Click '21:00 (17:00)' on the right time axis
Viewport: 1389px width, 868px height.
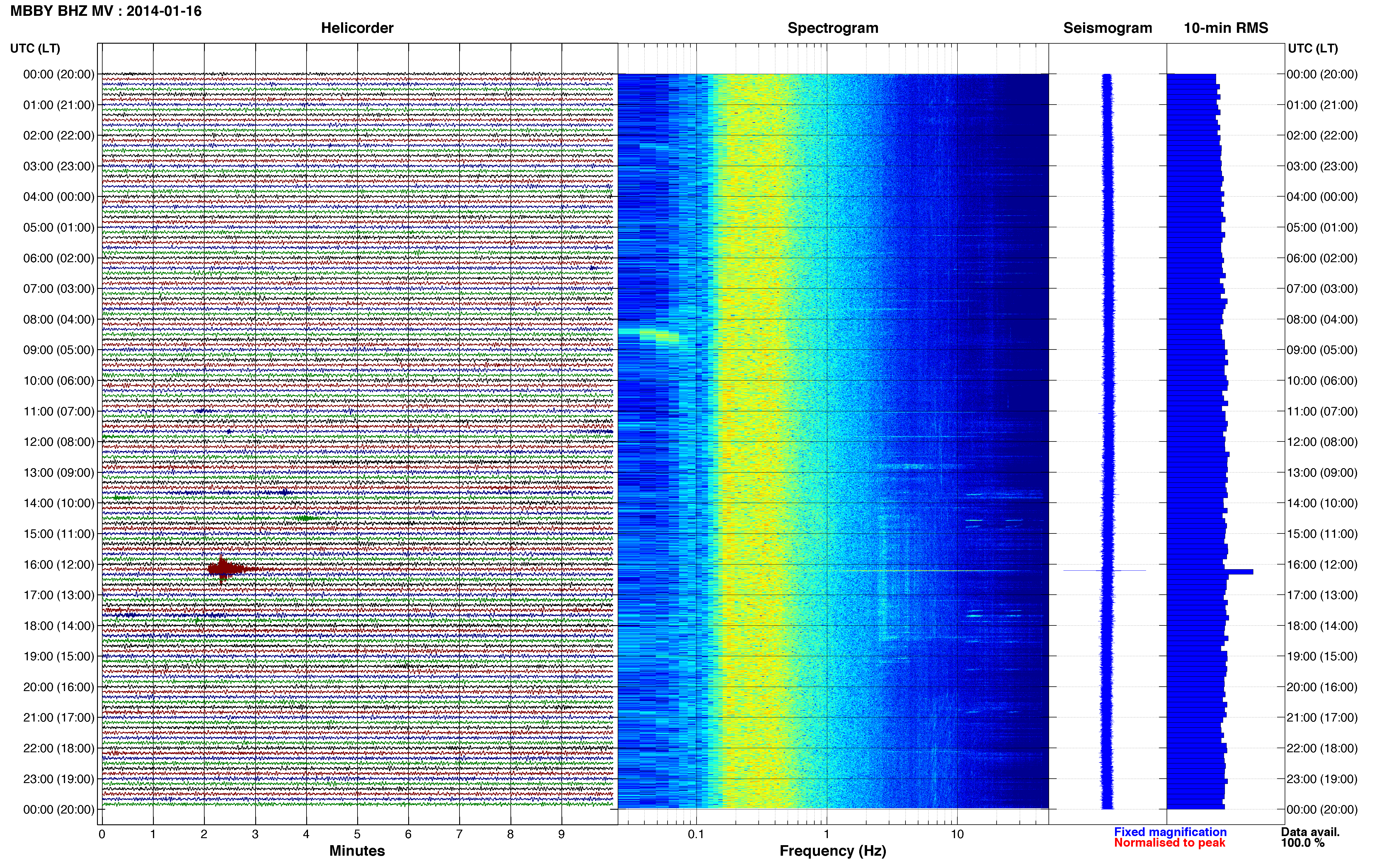pos(1322,718)
